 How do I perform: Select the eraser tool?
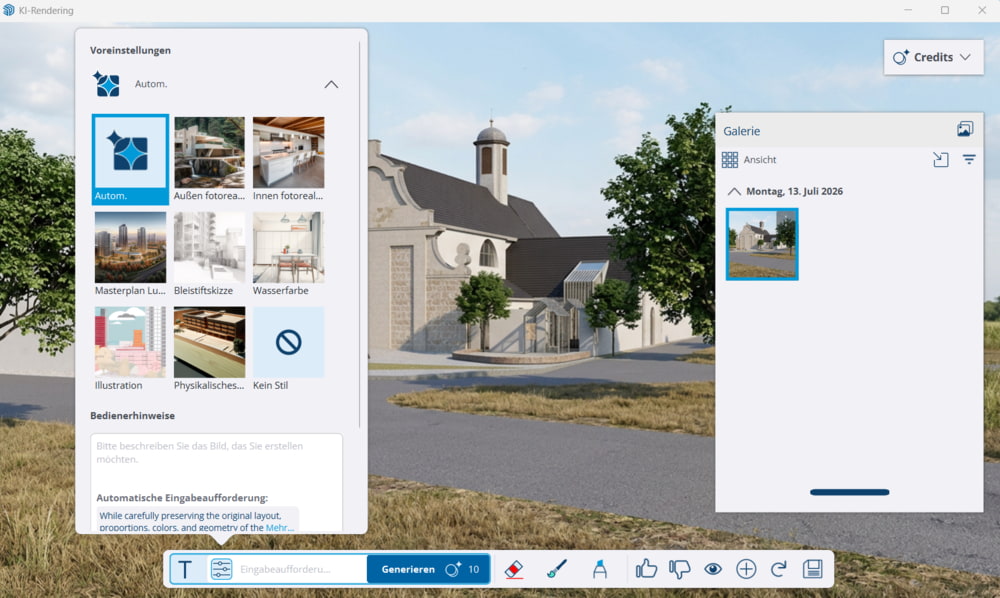(514, 569)
